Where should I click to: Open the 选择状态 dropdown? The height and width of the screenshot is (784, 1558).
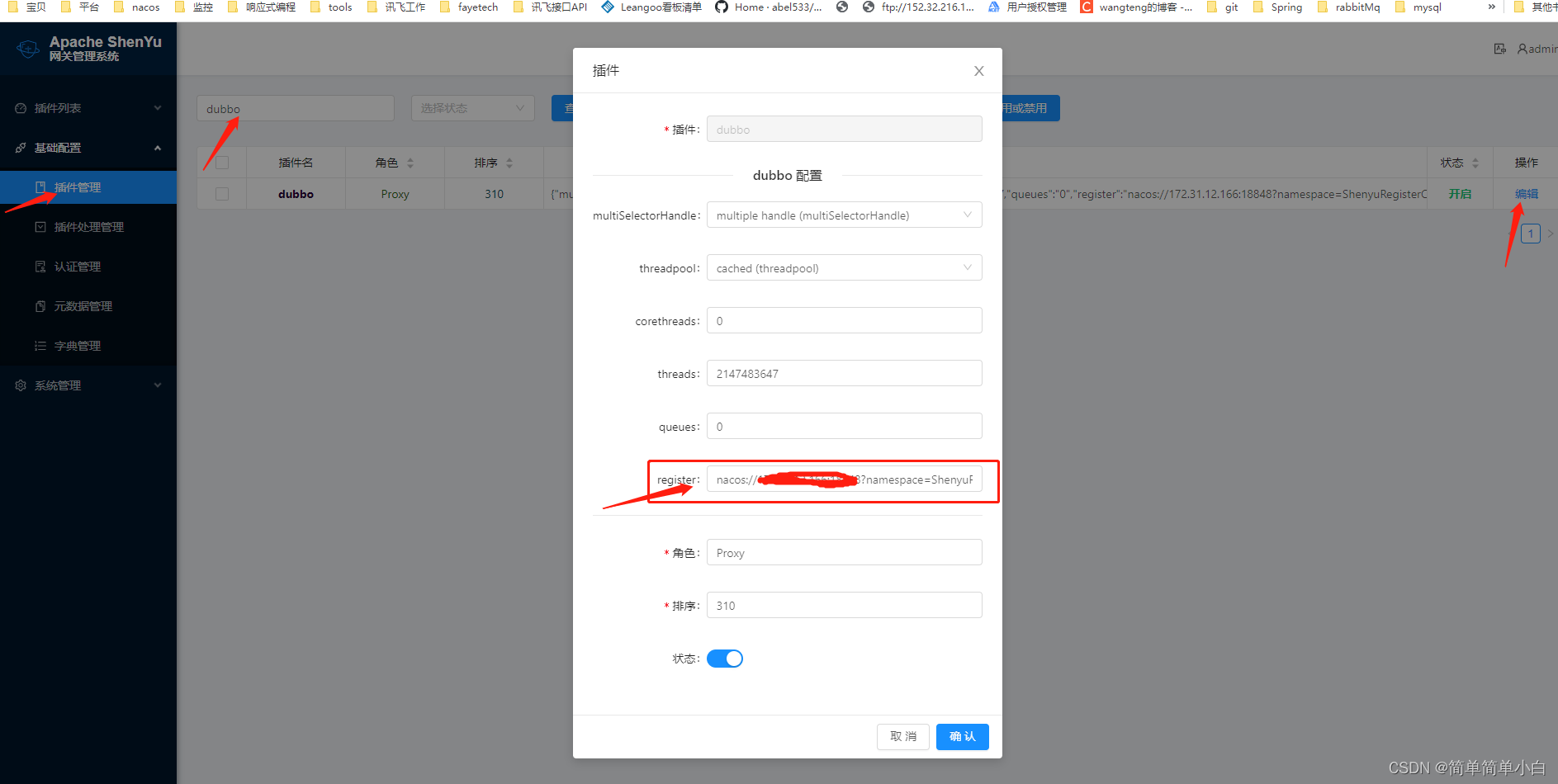coord(473,108)
